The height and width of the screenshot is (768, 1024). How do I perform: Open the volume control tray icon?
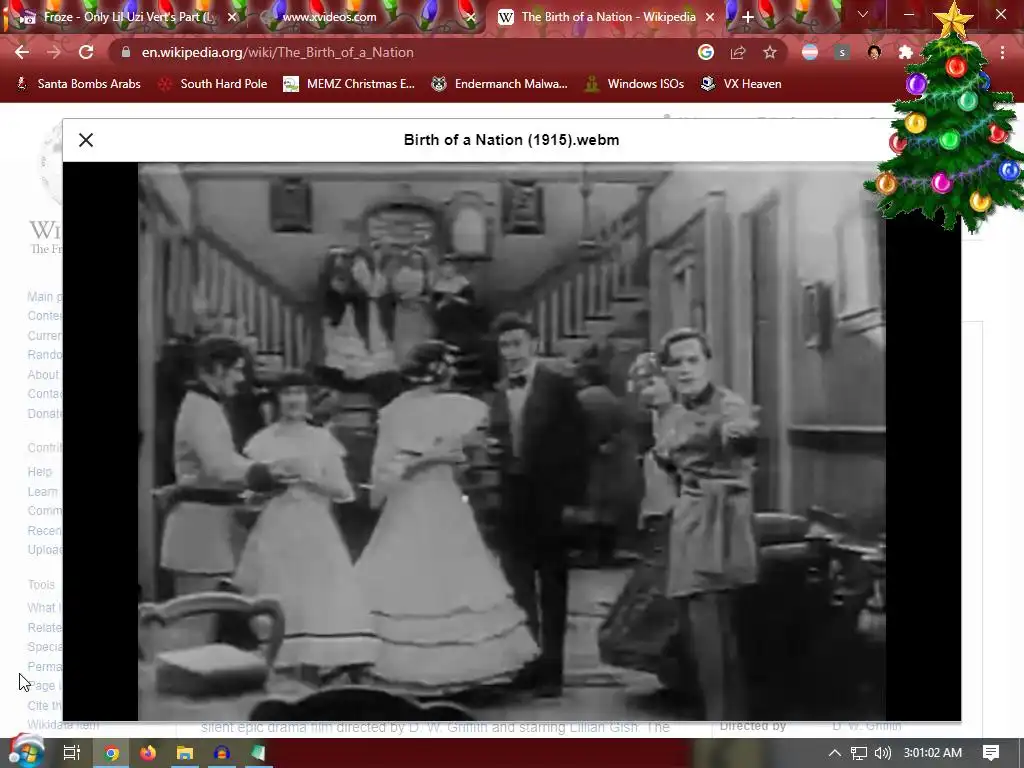(x=882, y=753)
